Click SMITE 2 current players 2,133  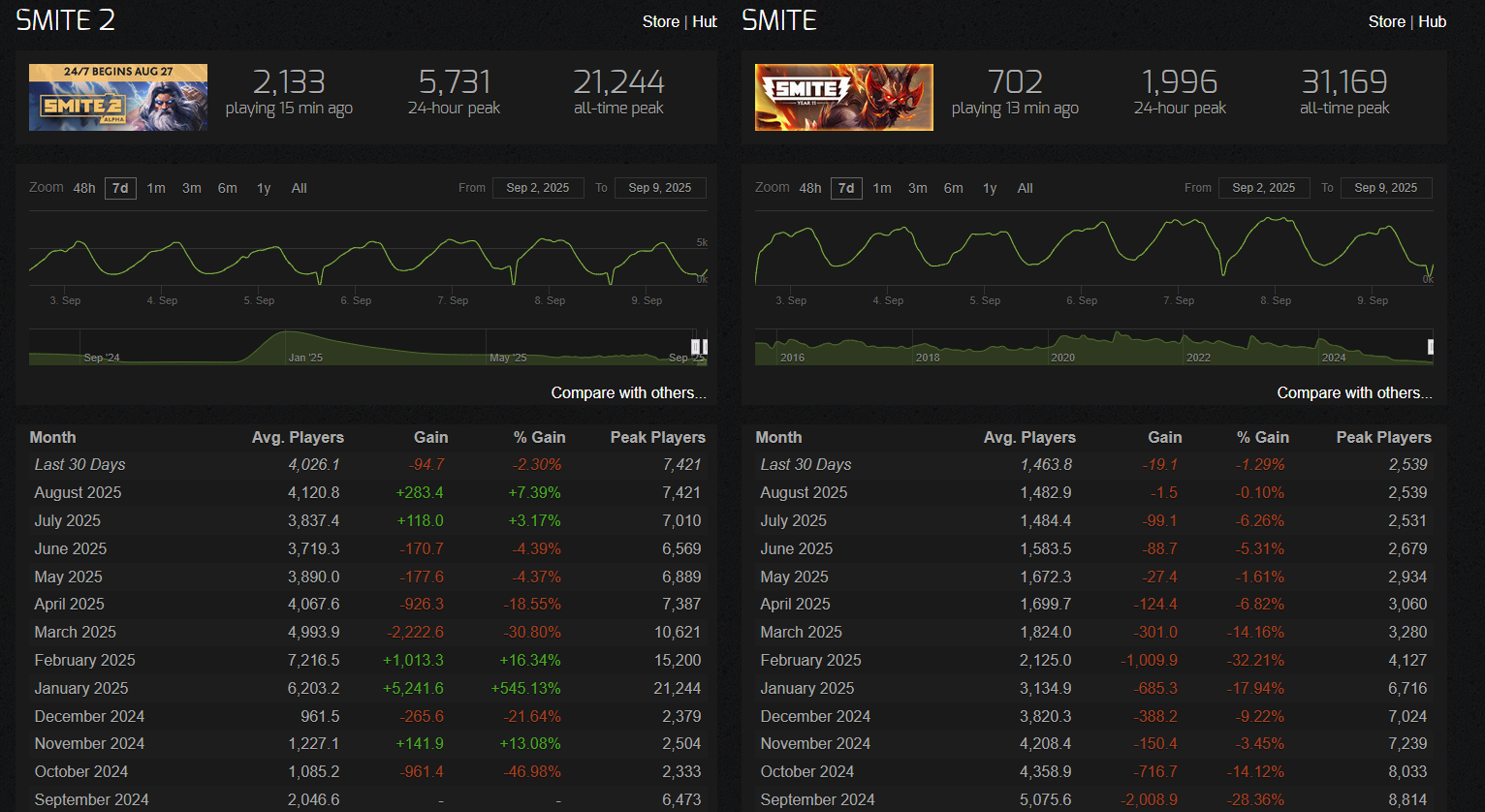(x=289, y=81)
